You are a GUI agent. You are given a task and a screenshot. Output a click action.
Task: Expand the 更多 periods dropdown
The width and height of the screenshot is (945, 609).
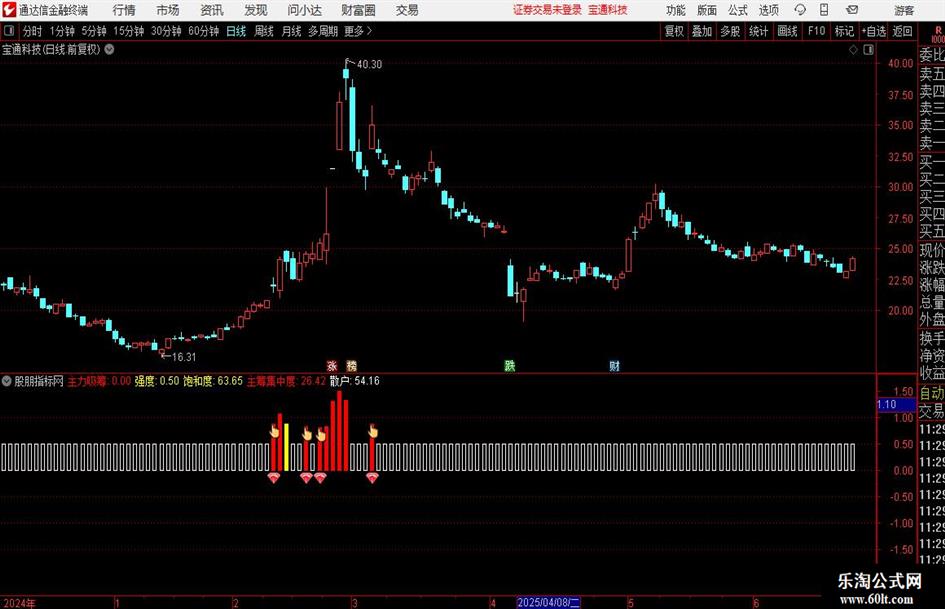pos(358,31)
